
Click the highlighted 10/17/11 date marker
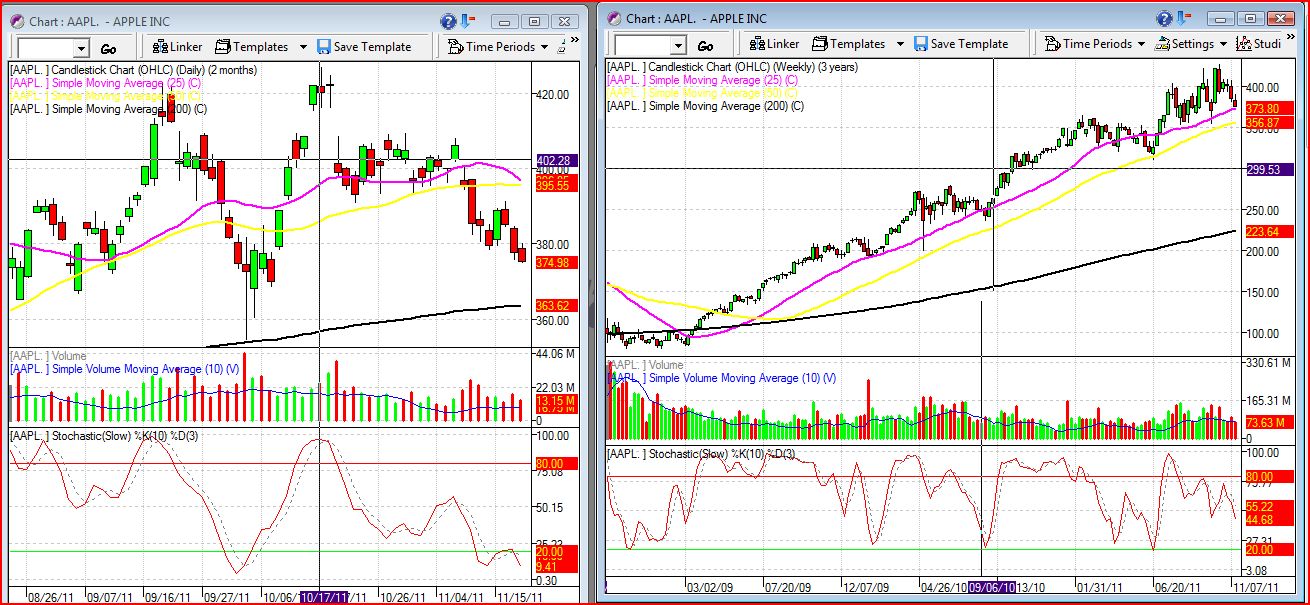(325, 596)
